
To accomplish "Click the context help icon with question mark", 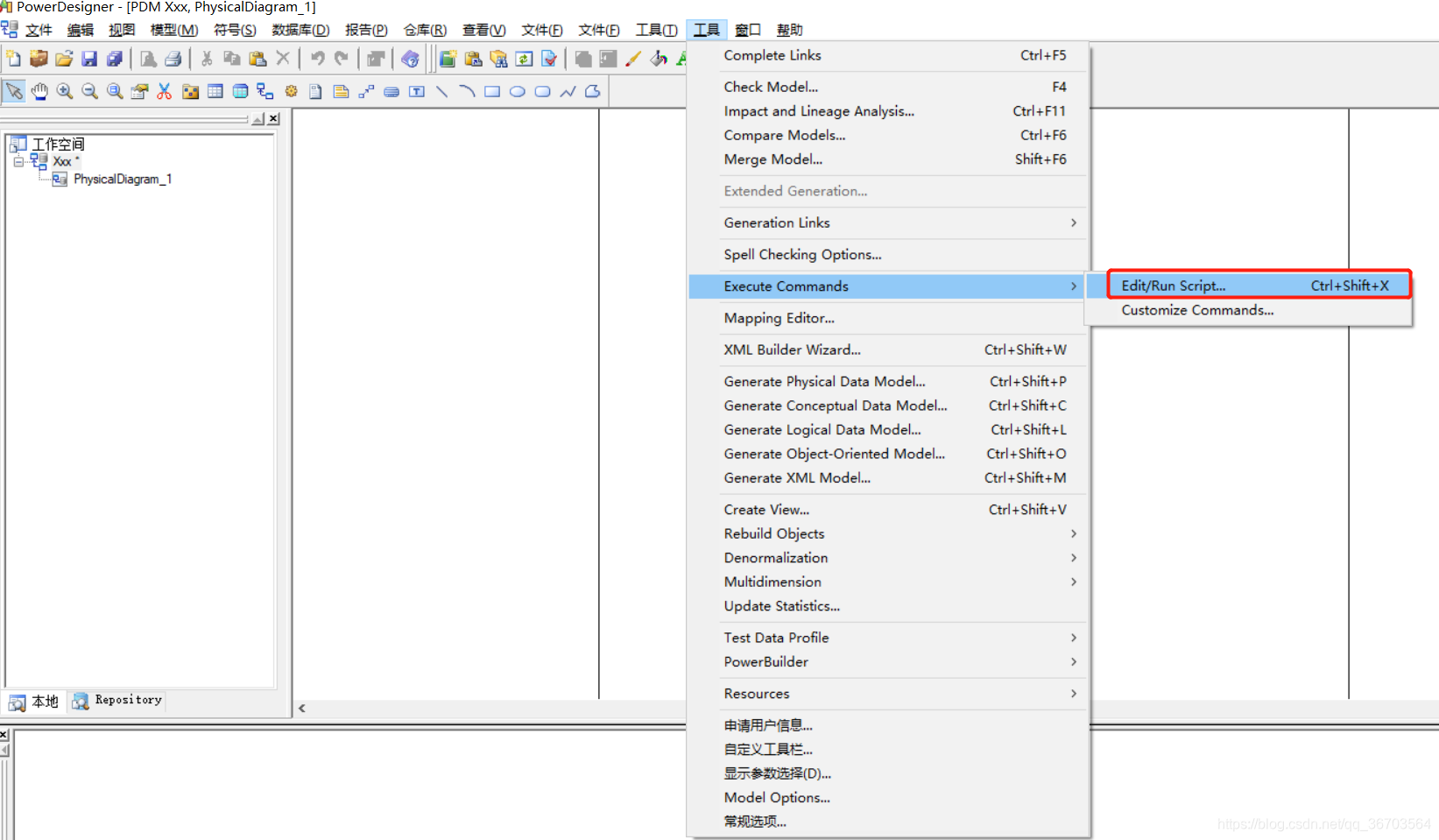I will click(410, 59).
